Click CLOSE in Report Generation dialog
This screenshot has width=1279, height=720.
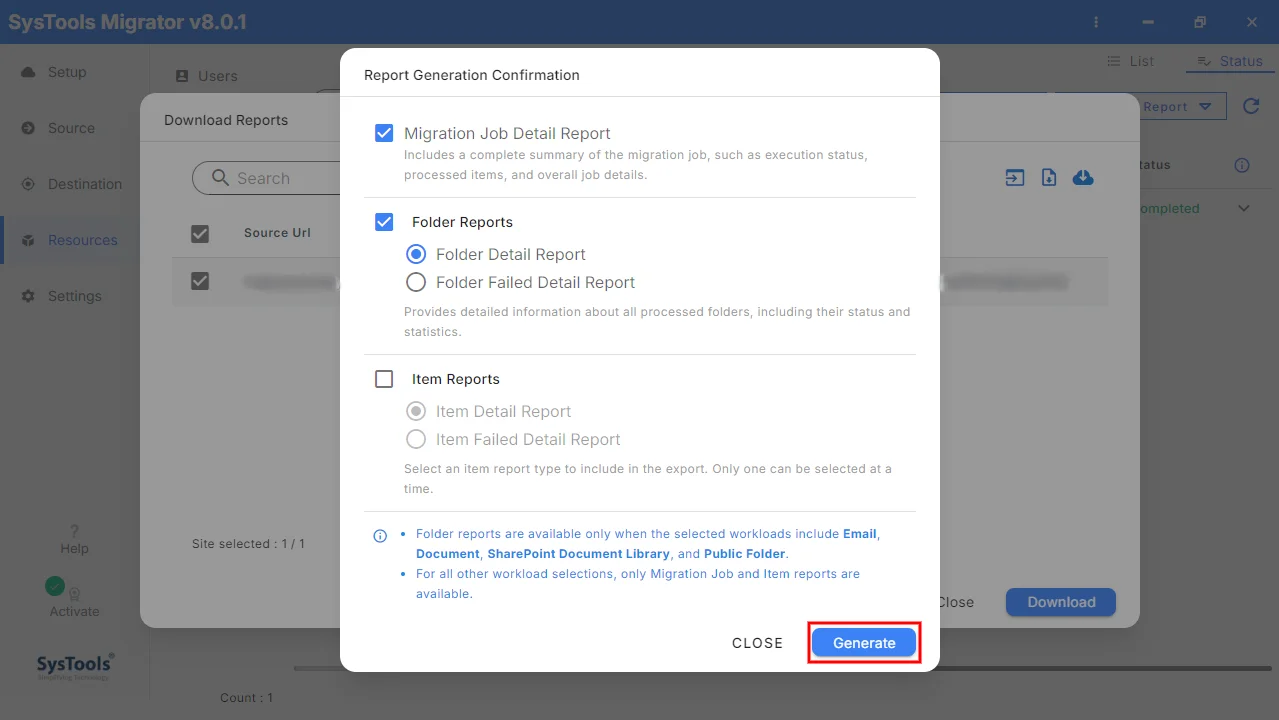(x=757, y=643)
